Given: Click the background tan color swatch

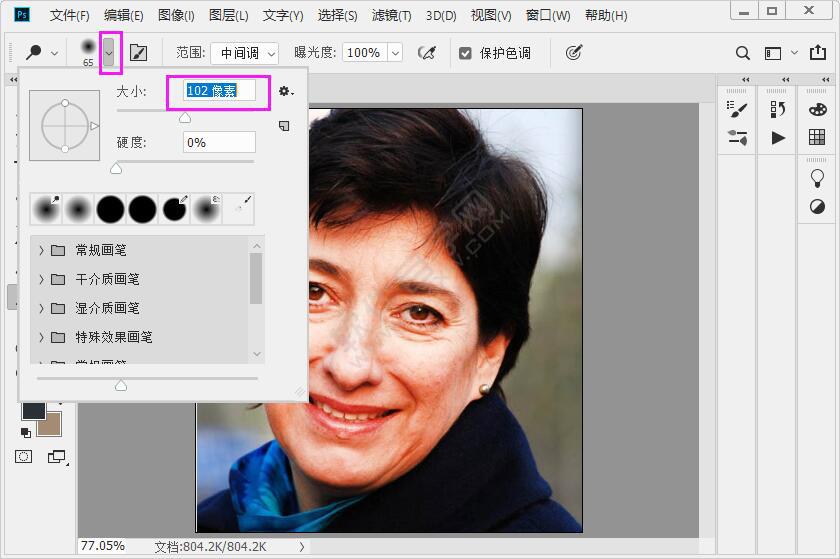Looking at the screenshot, I should click(50, 426).
